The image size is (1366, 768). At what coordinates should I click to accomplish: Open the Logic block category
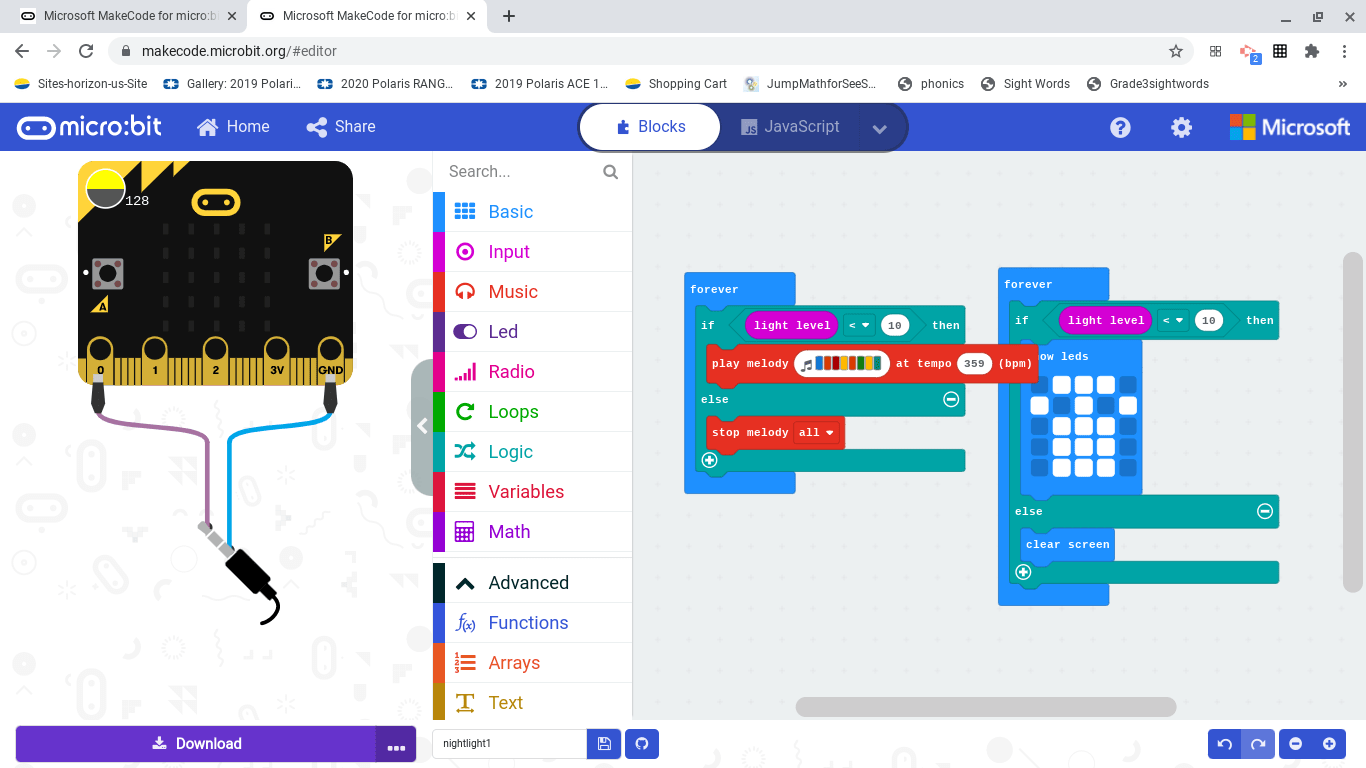508,451
